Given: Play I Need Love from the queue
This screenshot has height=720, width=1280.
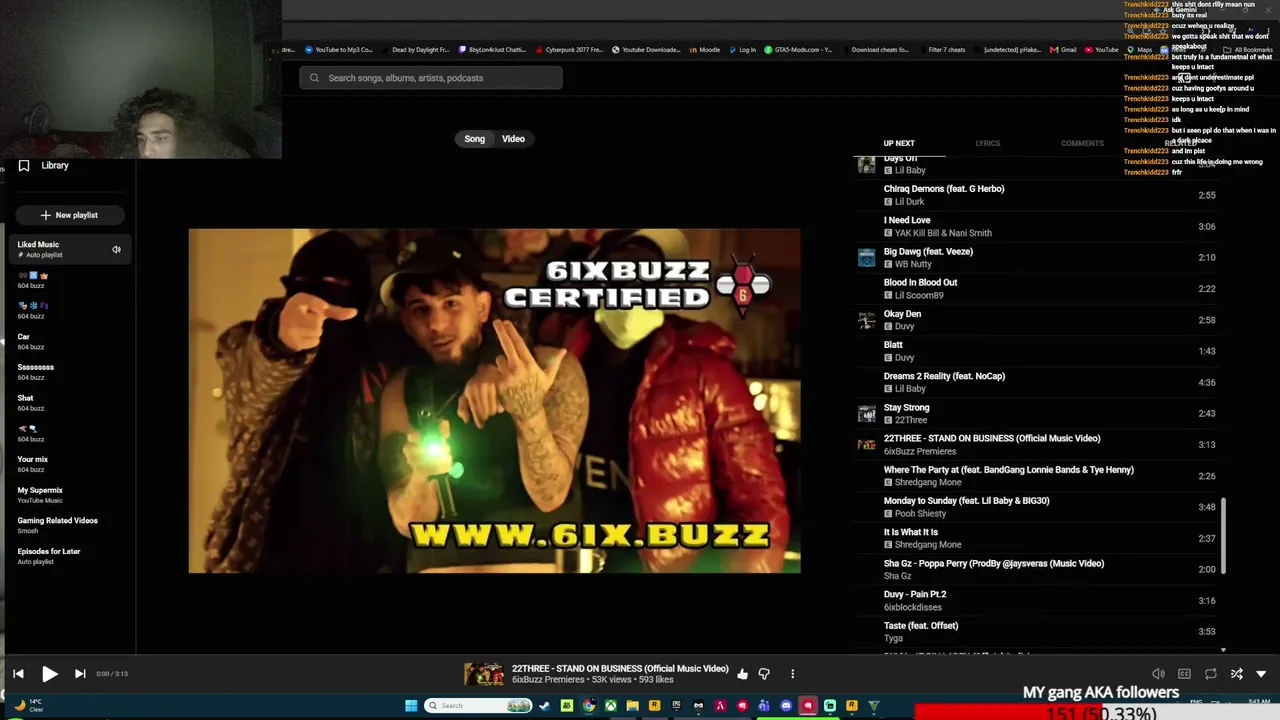Looking at the screenshot, I should pos(1038,226).
